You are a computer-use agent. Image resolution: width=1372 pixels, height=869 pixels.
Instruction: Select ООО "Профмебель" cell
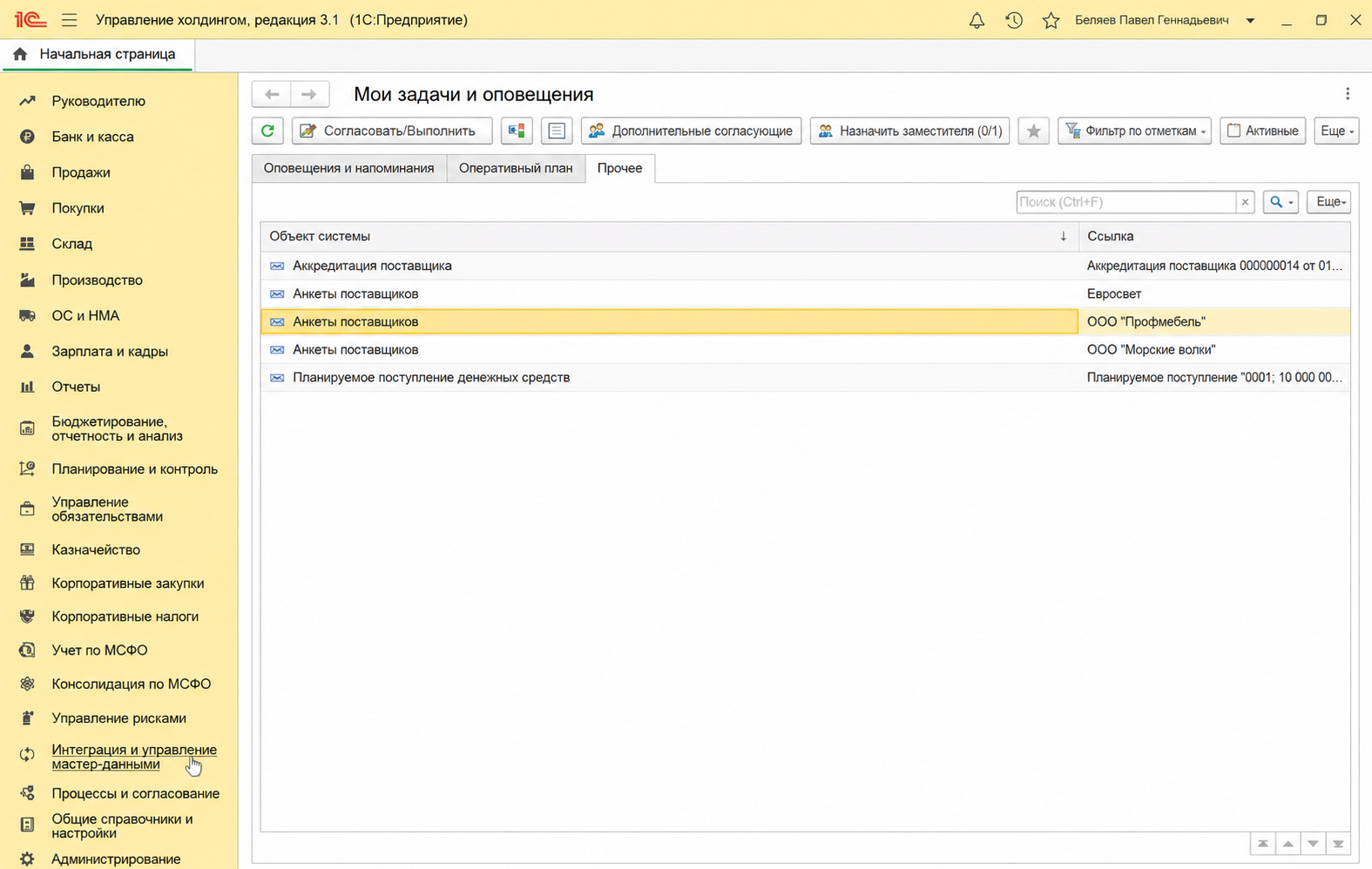click(1214, 321)
